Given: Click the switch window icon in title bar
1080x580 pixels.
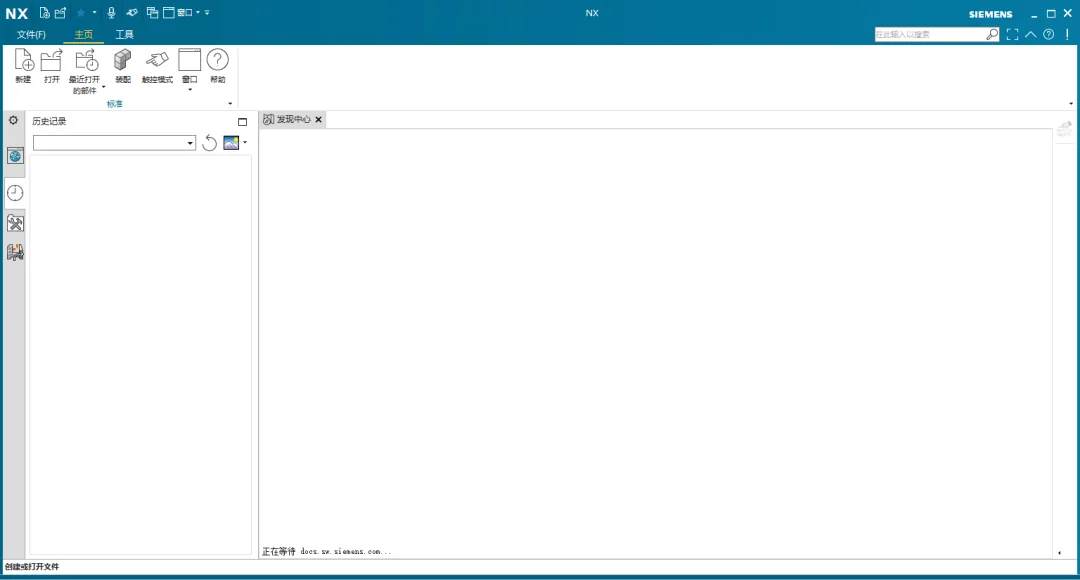Looking at the screenshot, I should (152, 12).
